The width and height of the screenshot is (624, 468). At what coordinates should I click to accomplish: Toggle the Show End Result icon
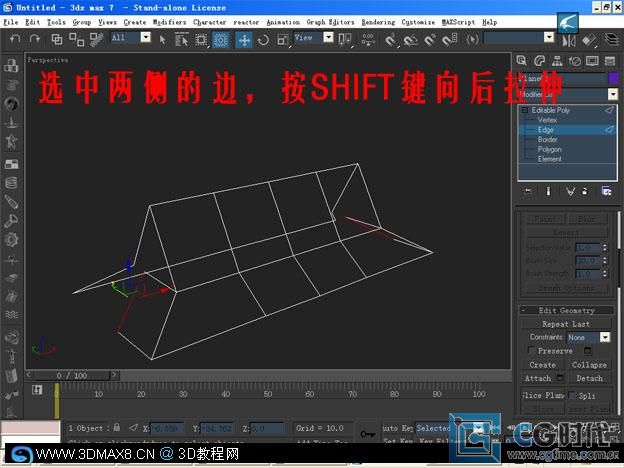(x=548, y=191)
